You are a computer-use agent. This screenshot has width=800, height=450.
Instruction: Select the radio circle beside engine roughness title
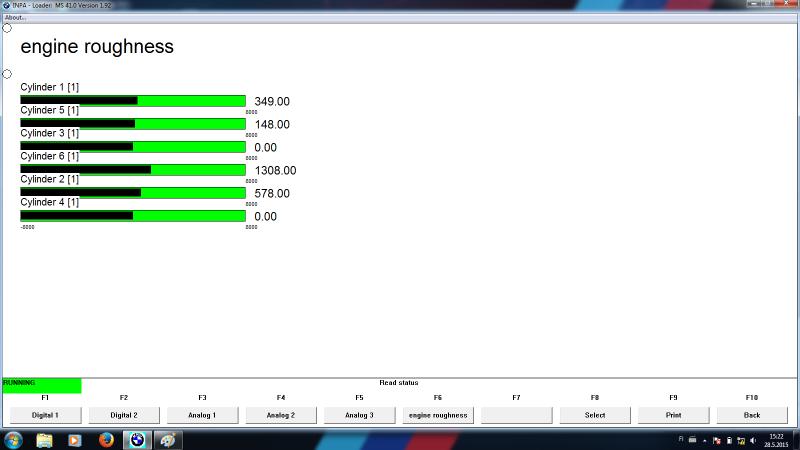click(7, 28)
